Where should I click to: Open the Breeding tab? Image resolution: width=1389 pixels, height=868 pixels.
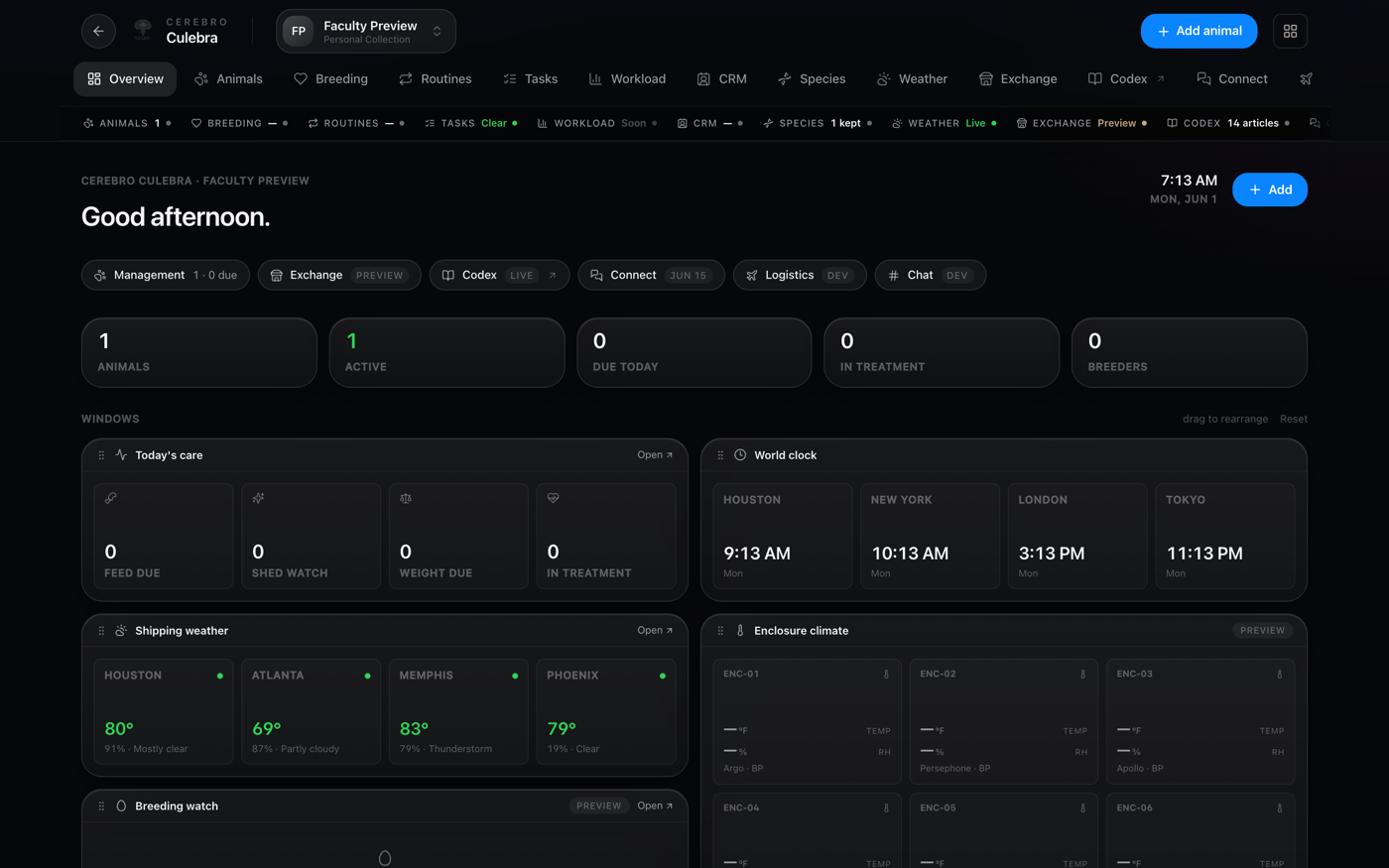pyautogui.click(x=330, y=79)
